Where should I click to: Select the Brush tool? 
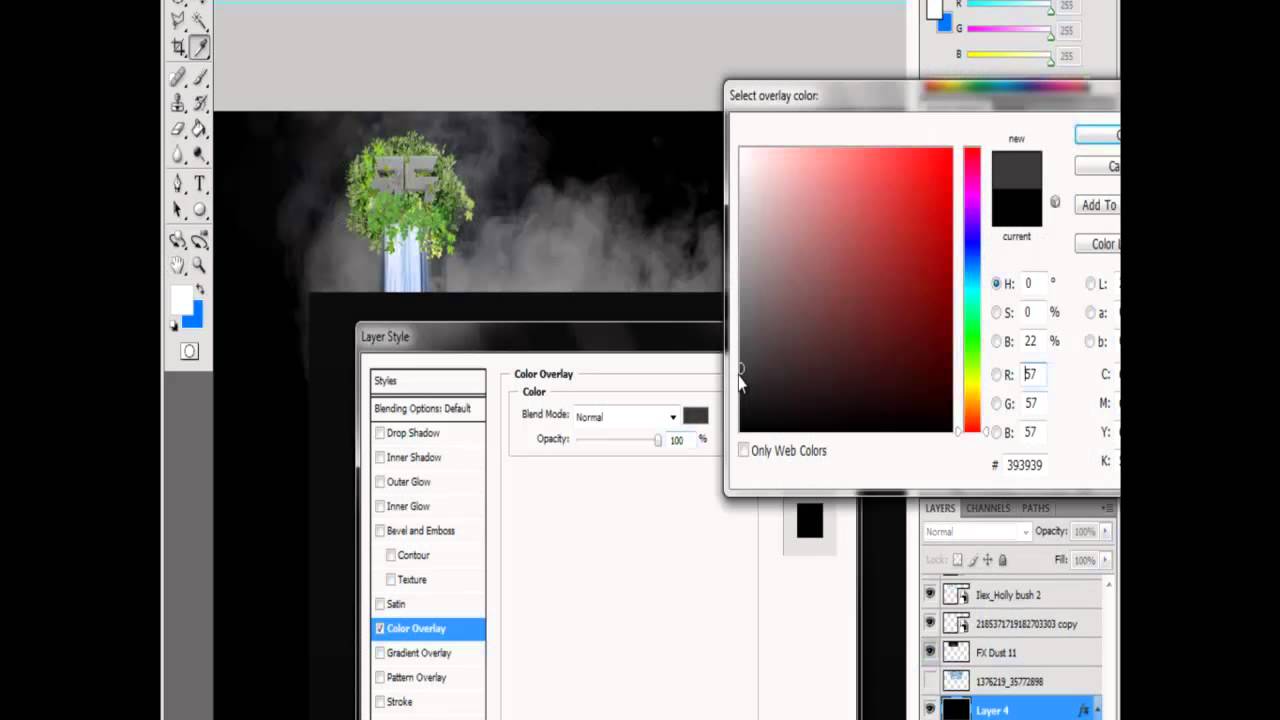pos(200,76)
